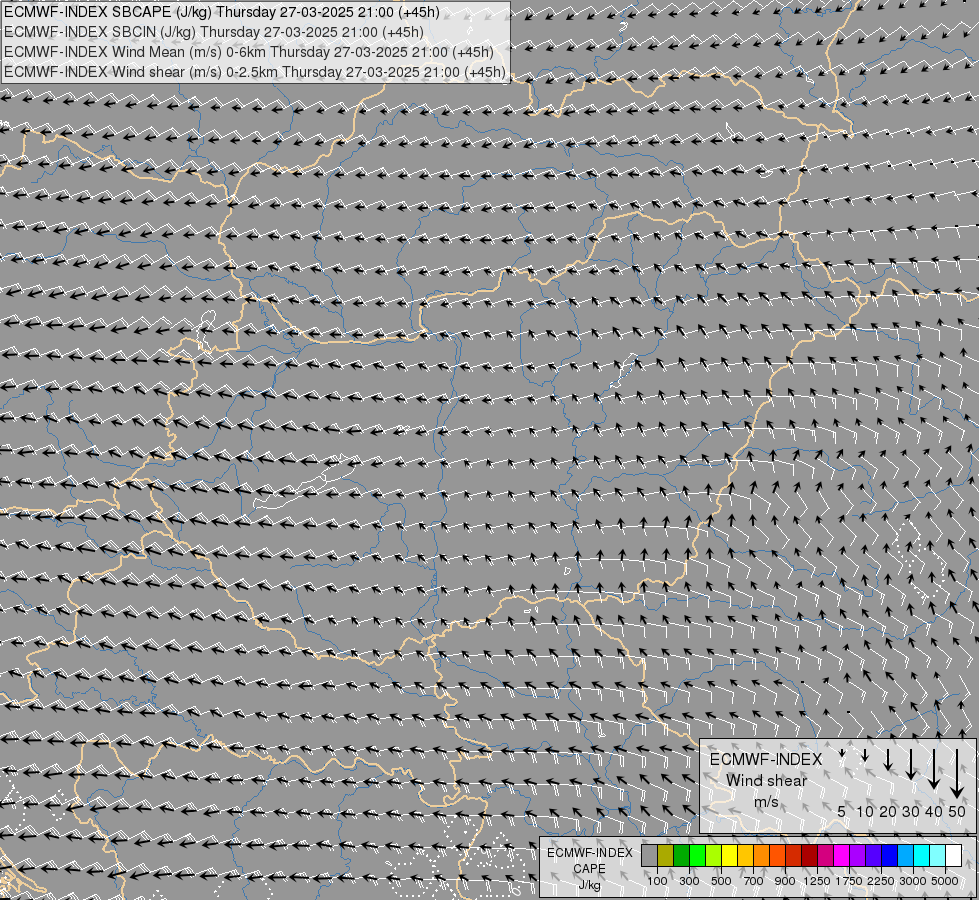Click the Wind shear 0-2.5km title line
This screenshot has width=979, height=900.
[x=255, y=72]
